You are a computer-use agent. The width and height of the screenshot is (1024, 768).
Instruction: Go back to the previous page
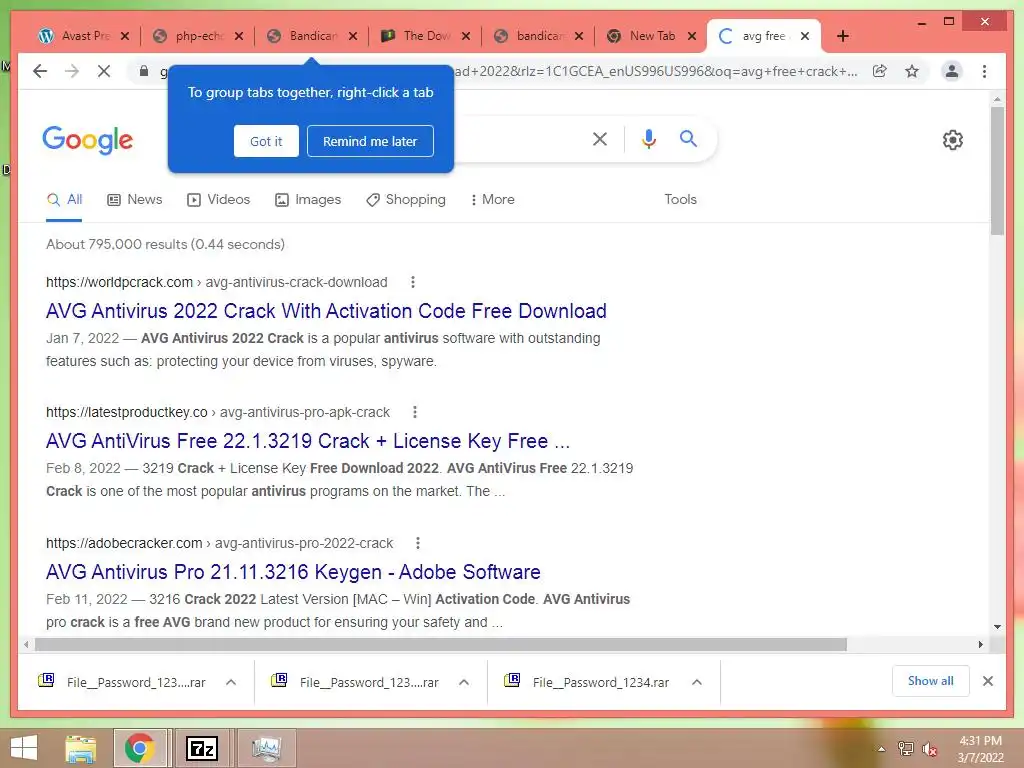(x=40, y=71)
